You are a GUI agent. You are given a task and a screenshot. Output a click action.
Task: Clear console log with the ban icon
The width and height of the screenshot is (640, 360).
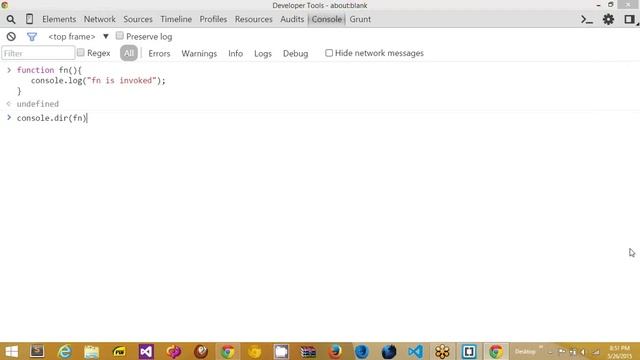11,37
